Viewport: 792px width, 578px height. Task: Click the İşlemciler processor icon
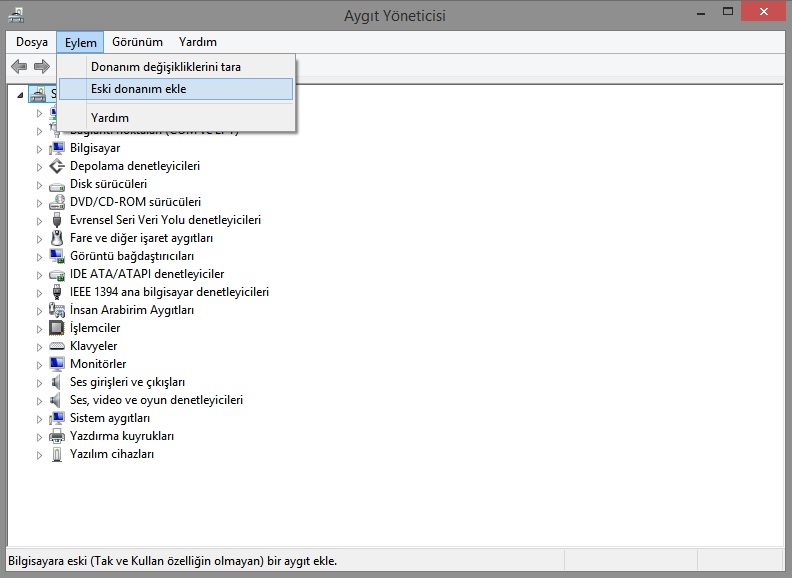[57, 328]
